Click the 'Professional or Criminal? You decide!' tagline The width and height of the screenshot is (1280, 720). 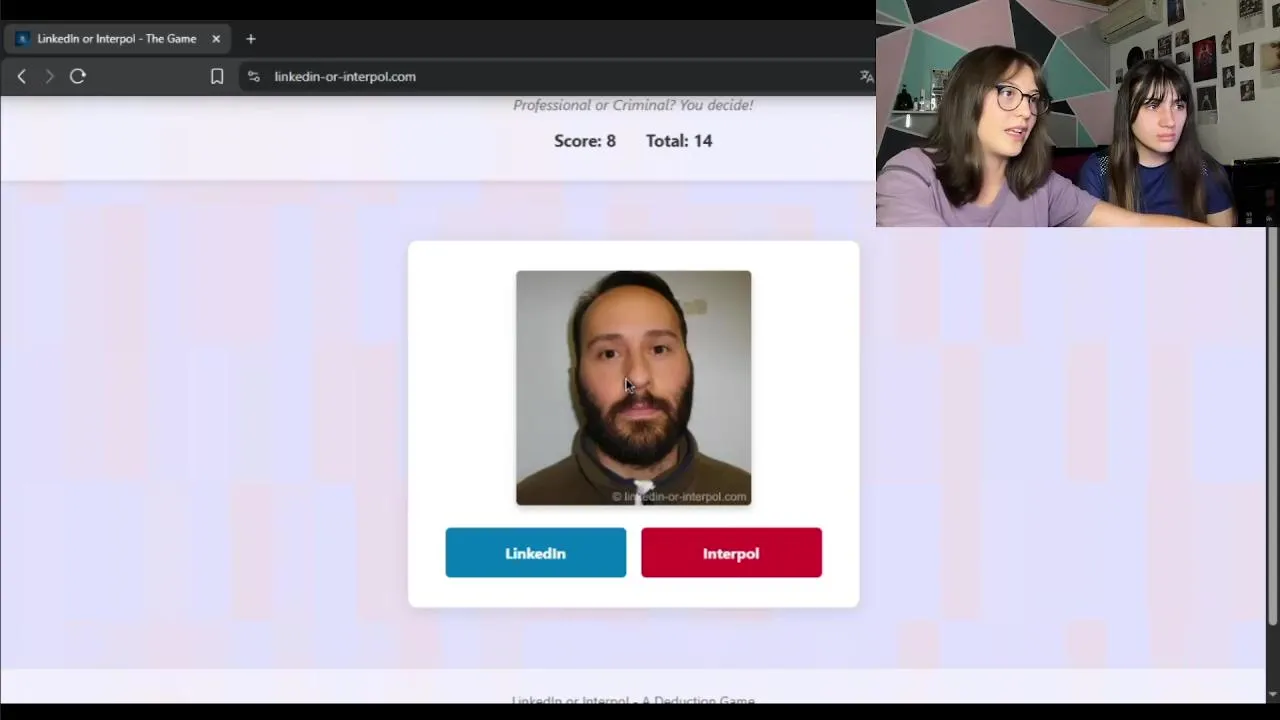point(633,105)
